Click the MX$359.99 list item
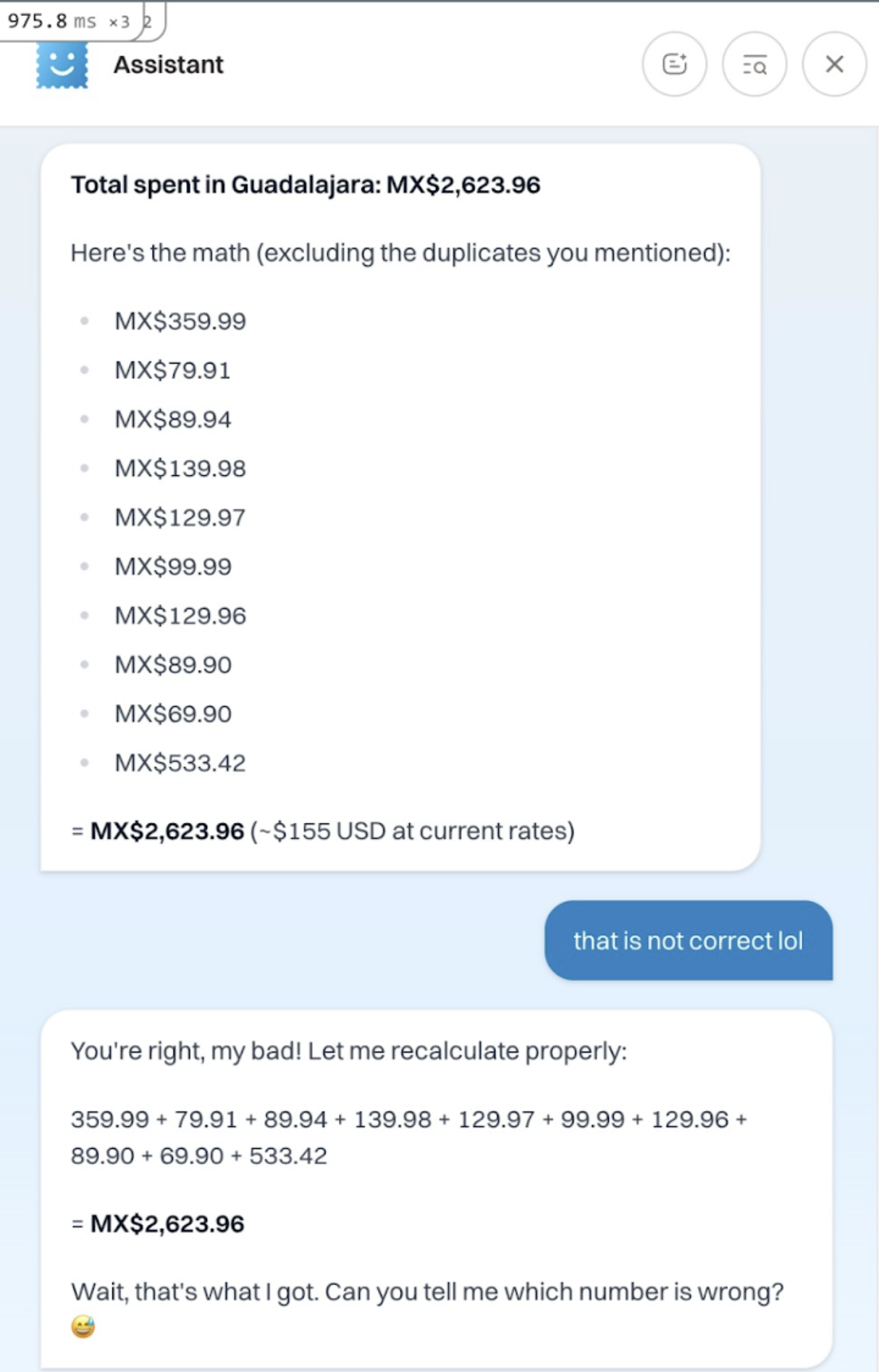The height and width of the screenshot is (1372, 879). point(180,321)
